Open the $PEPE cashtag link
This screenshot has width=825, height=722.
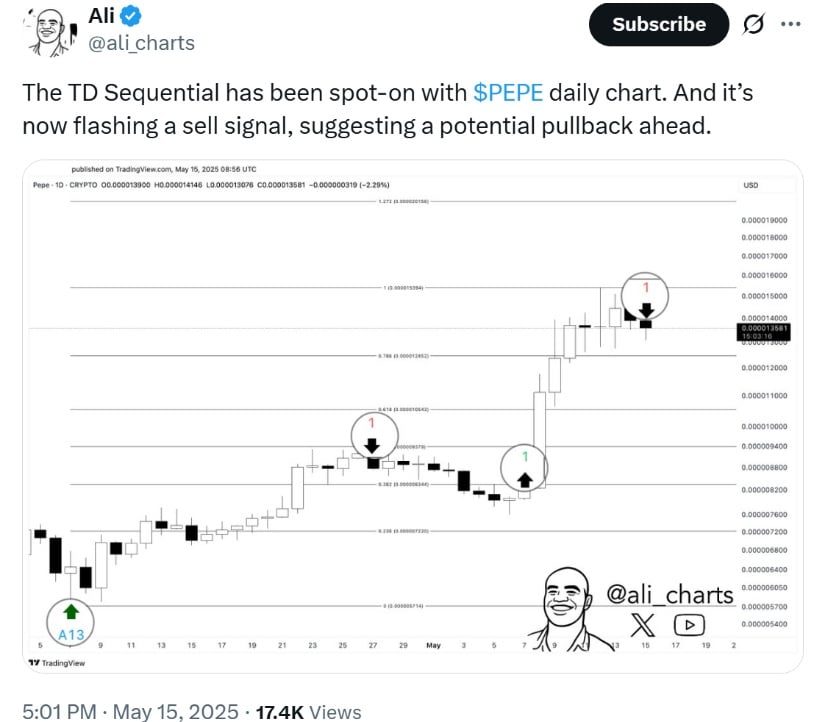[509, 93]
